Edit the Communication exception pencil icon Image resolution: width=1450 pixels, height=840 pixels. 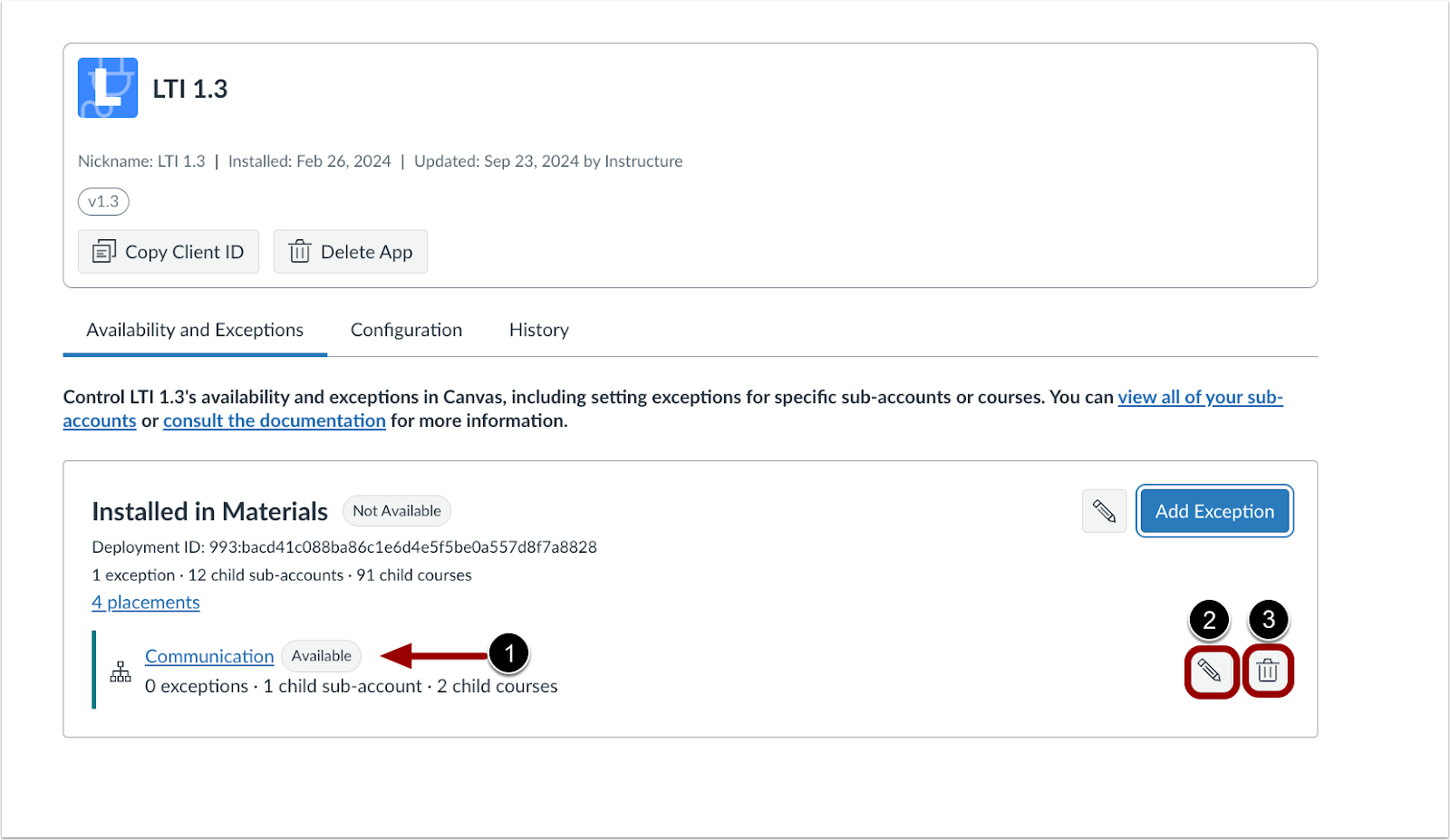coord(1210,671)
